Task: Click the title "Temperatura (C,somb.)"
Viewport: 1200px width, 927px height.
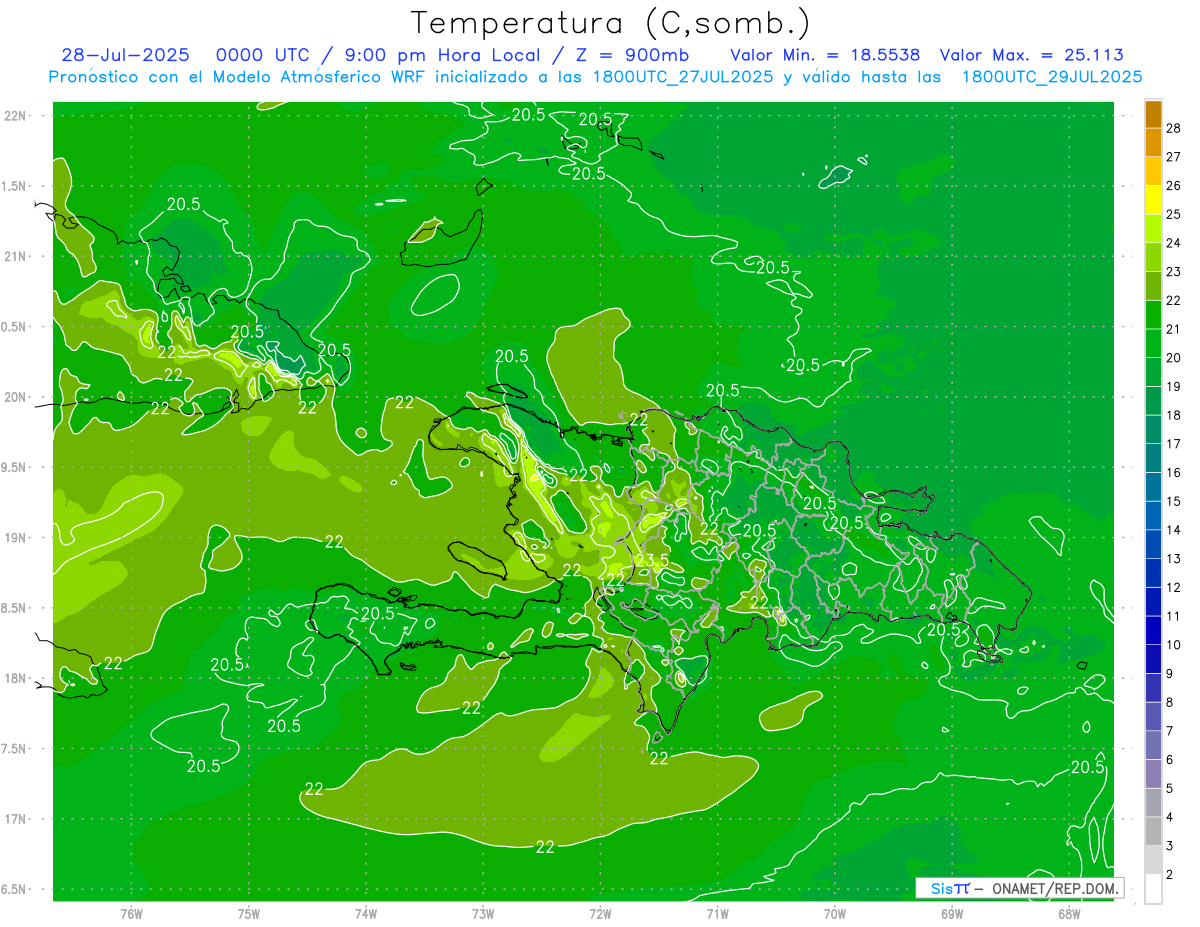Action: click(611, 23)
